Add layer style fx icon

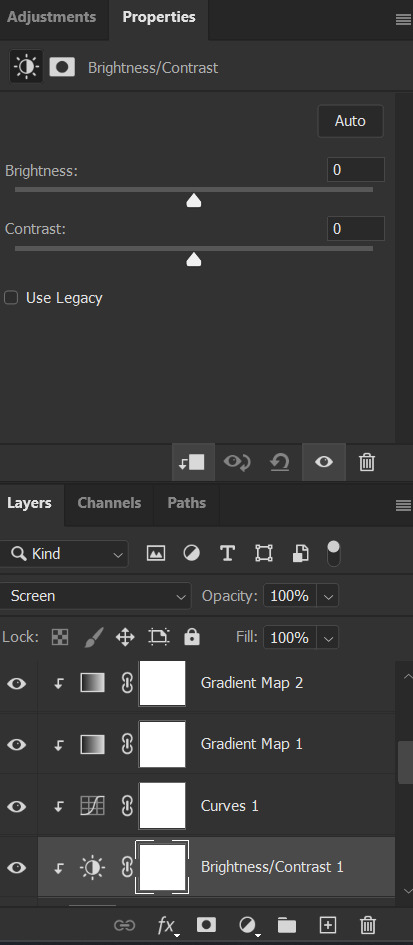tap(166, 925)
